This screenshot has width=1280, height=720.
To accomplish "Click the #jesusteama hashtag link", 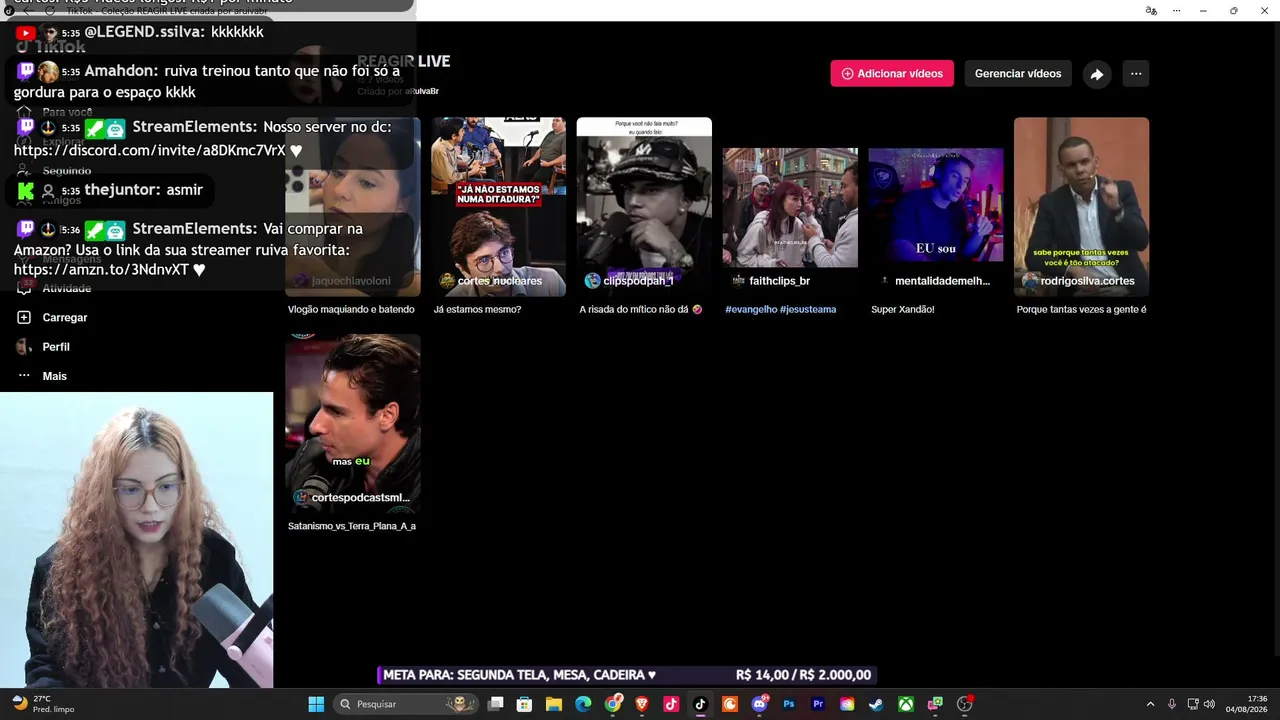I will coord(808,310).
